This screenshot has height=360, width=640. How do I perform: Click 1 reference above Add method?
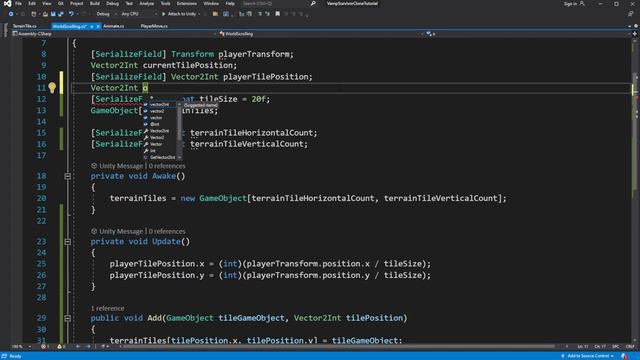[107, 308]
